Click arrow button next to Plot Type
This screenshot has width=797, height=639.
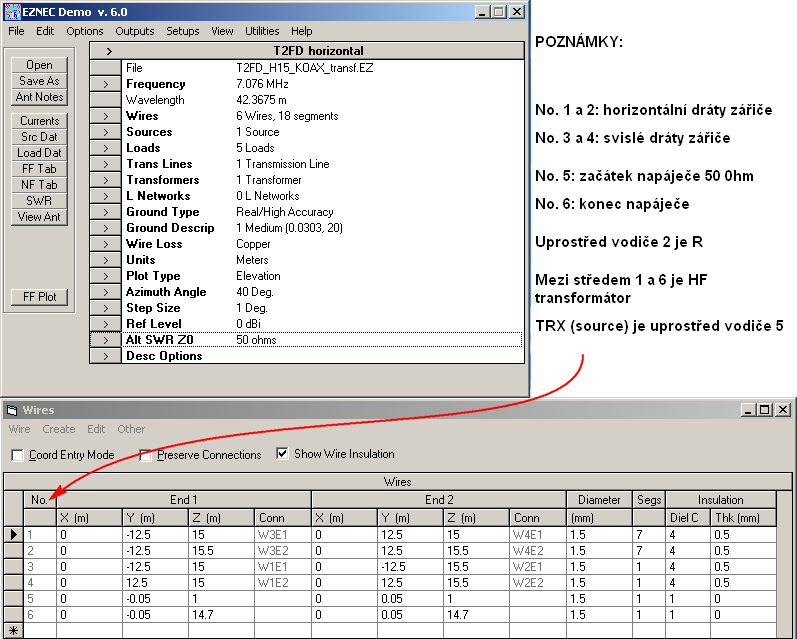(105, 276)
